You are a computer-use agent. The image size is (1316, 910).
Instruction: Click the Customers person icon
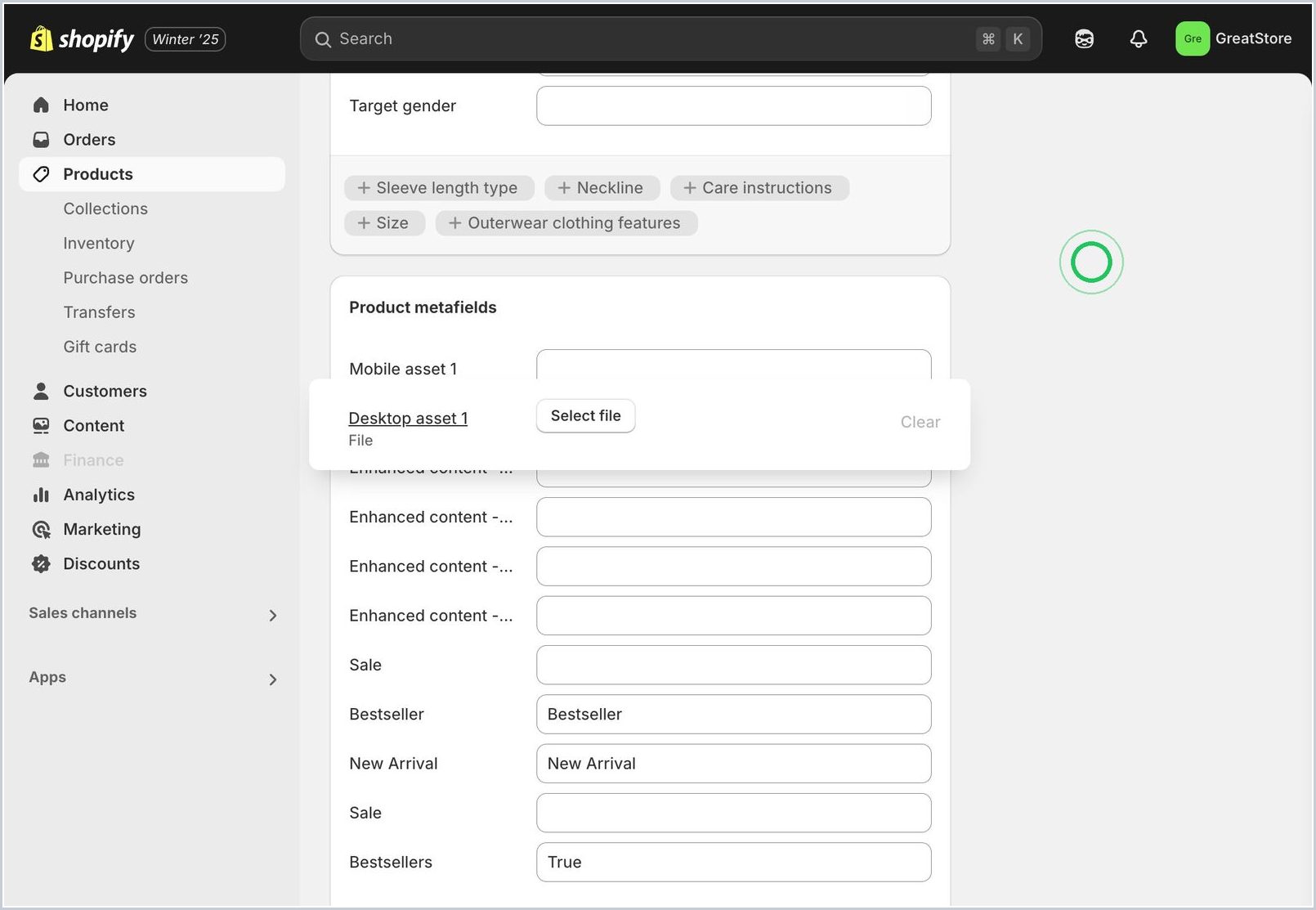click(x=41, y=391)
